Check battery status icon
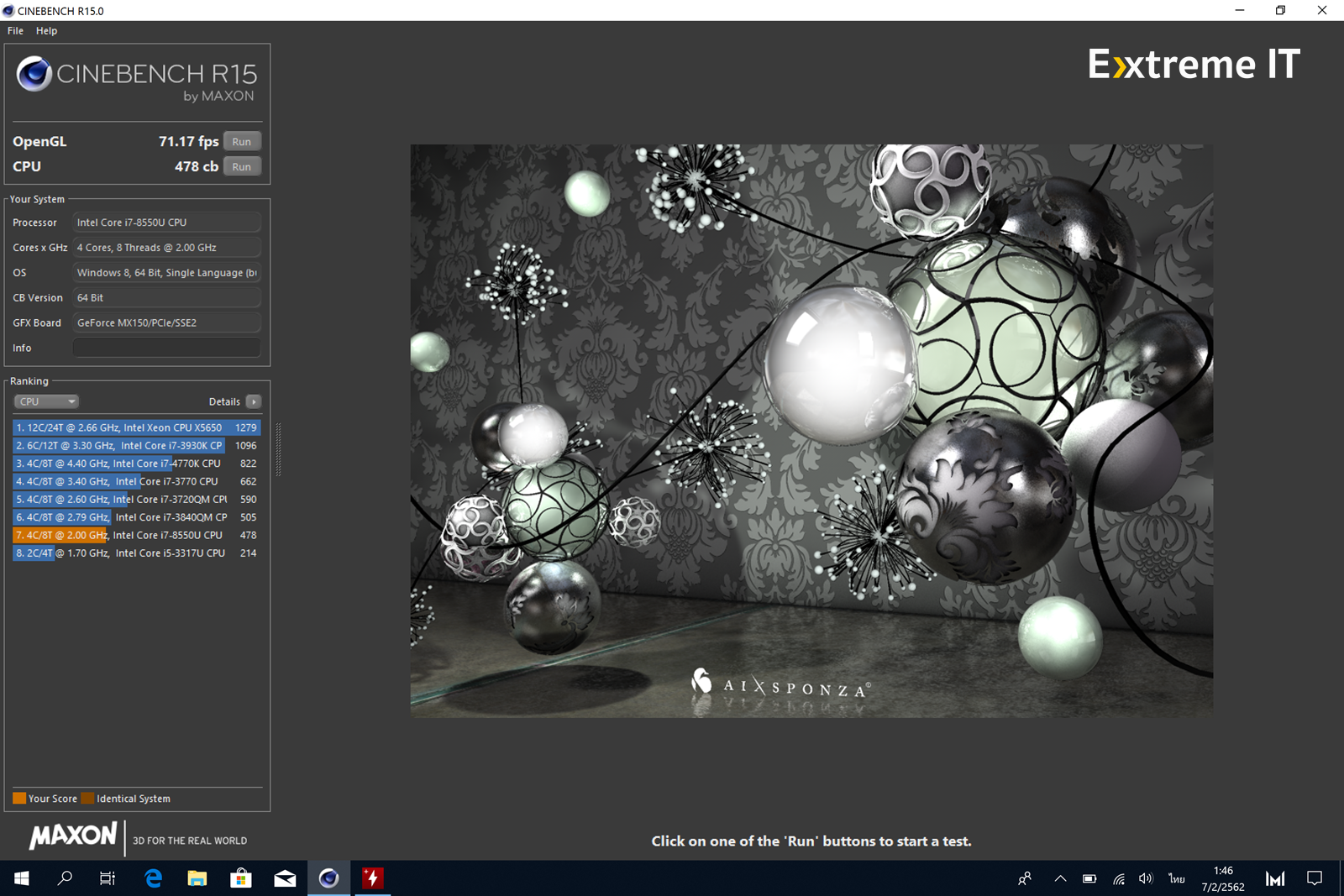The height and width of the screenshot is (896, 1344). 1089,878
